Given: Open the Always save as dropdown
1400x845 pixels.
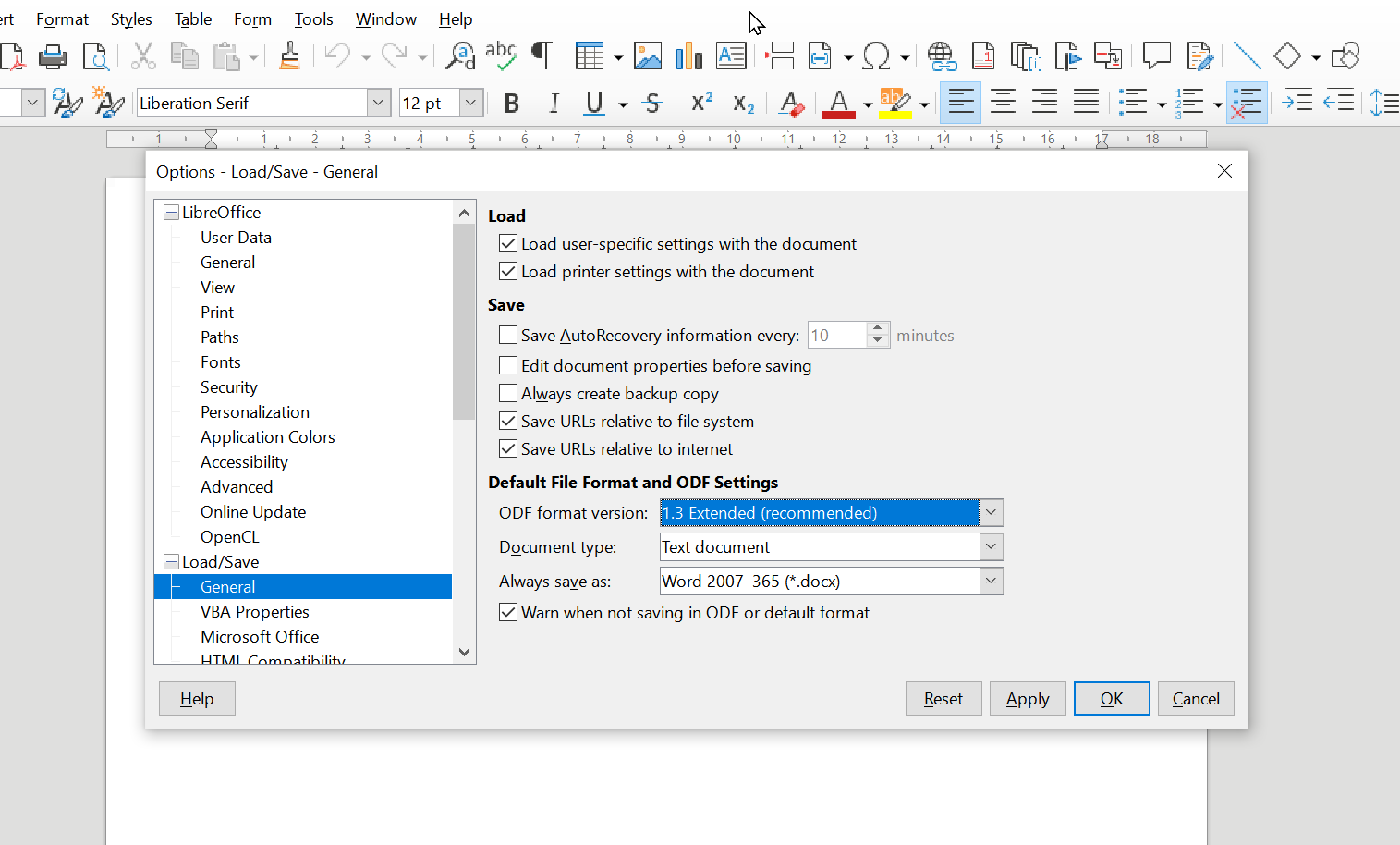Looking at the screenshot, I should click(991, 581).
